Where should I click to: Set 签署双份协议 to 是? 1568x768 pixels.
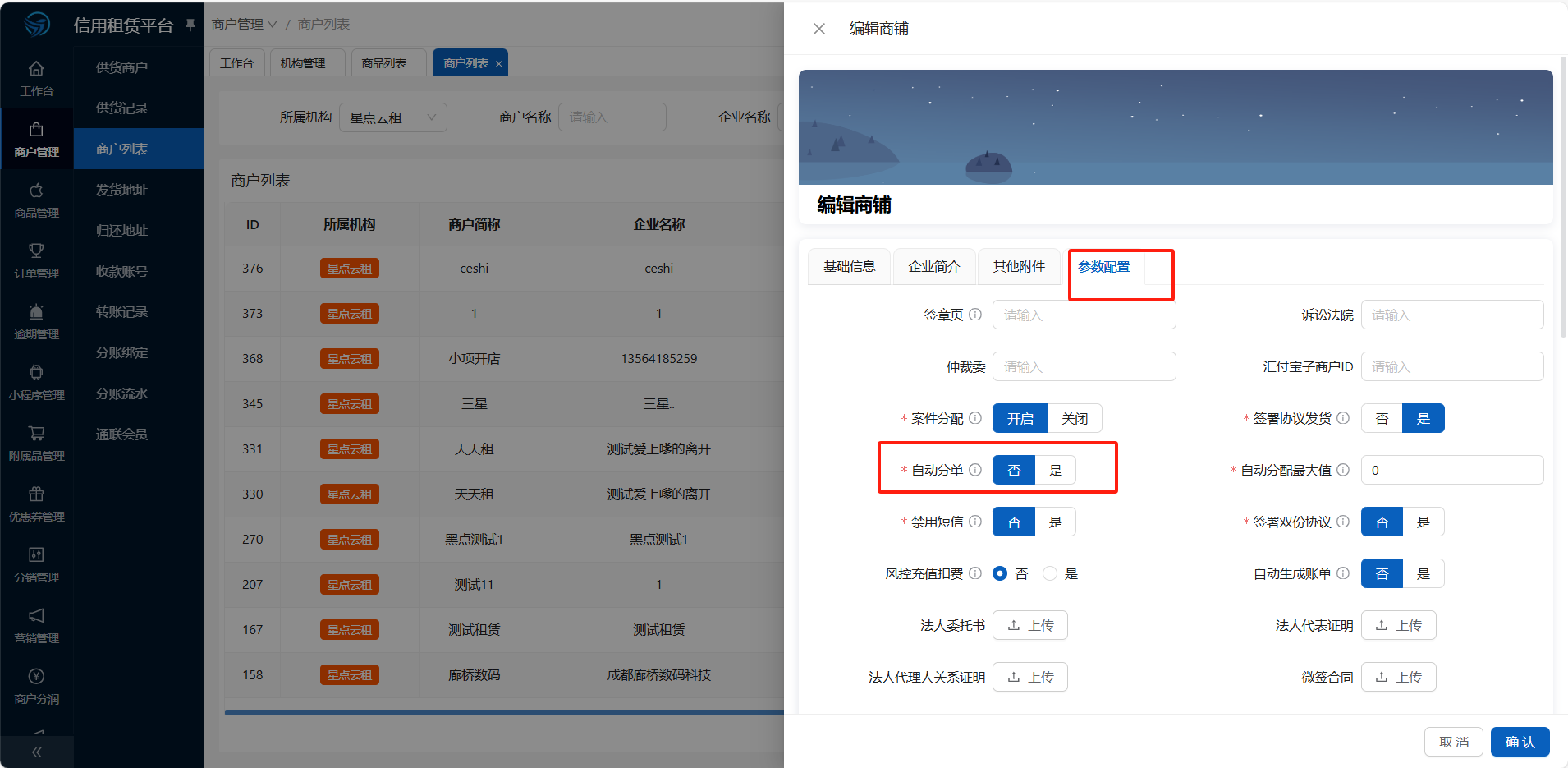pos(1424,522)
